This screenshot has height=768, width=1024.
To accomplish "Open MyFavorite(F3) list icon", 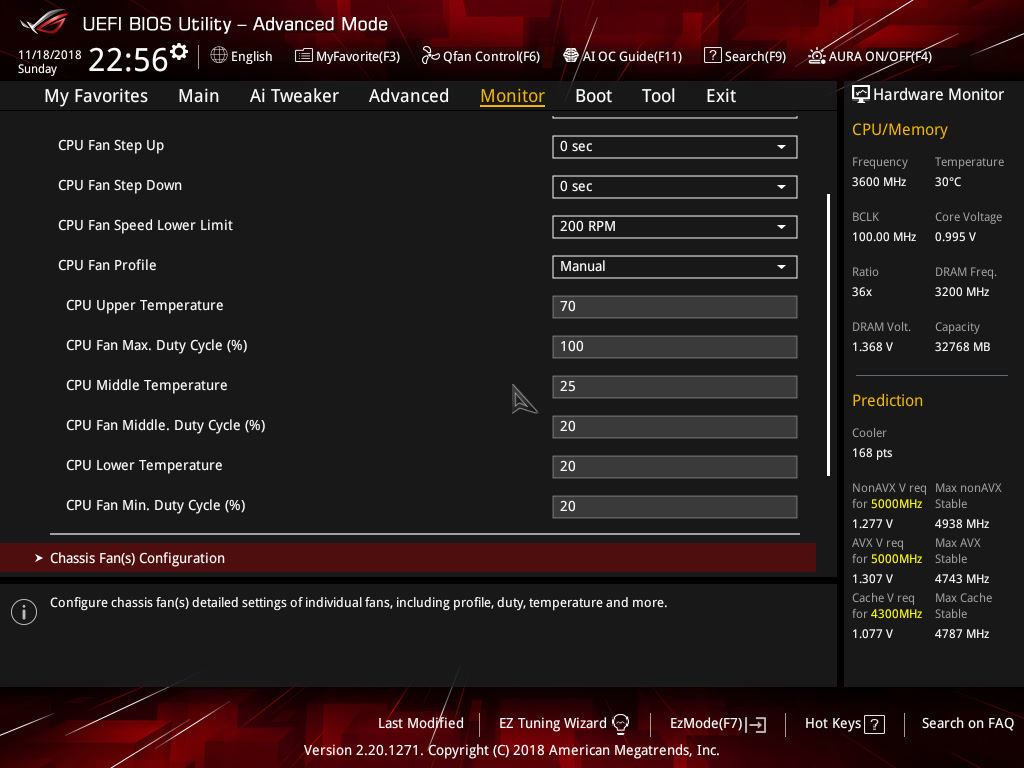I will 303,56.
